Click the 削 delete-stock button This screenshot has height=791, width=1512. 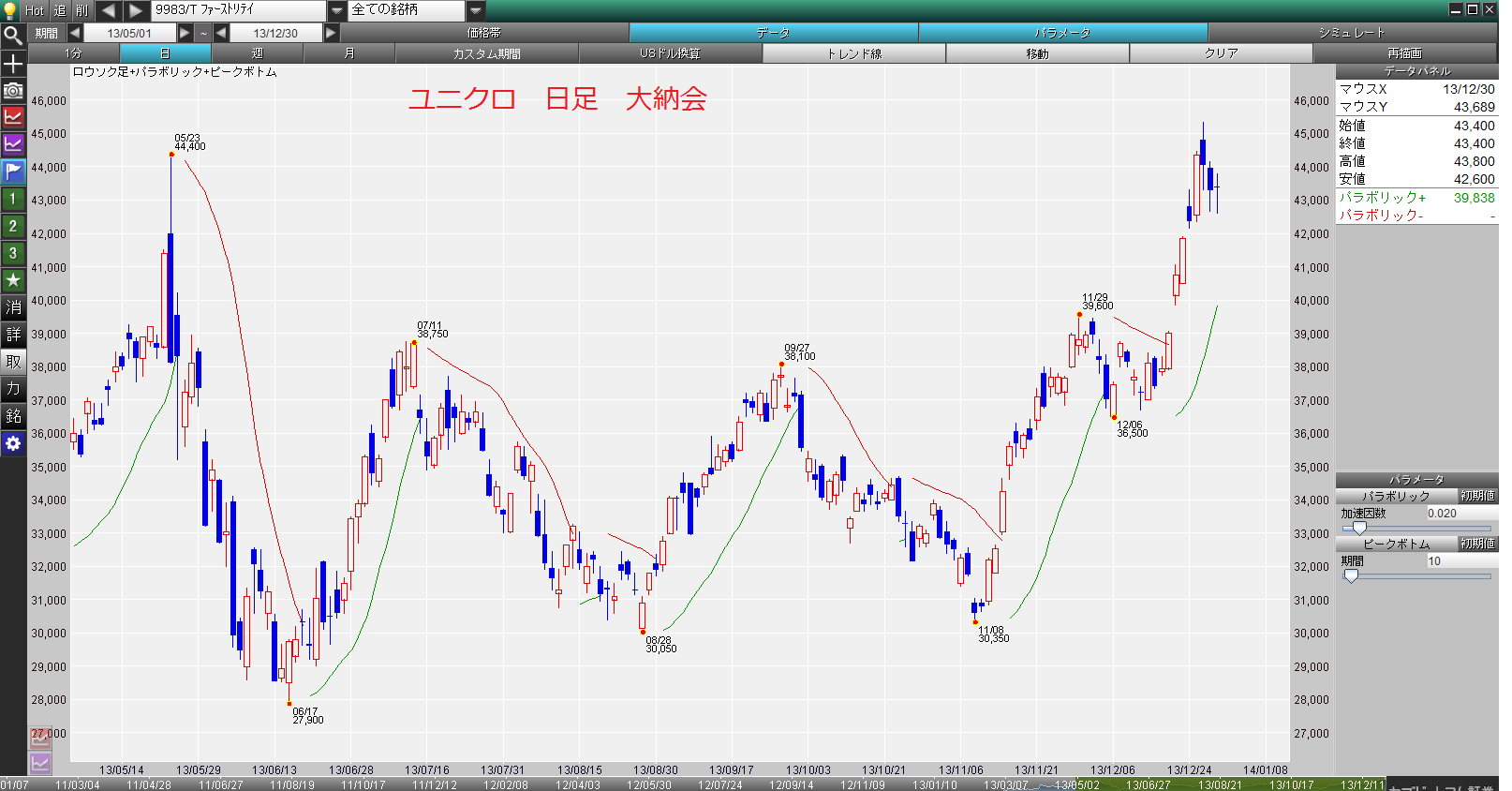[x=82, y=10]
